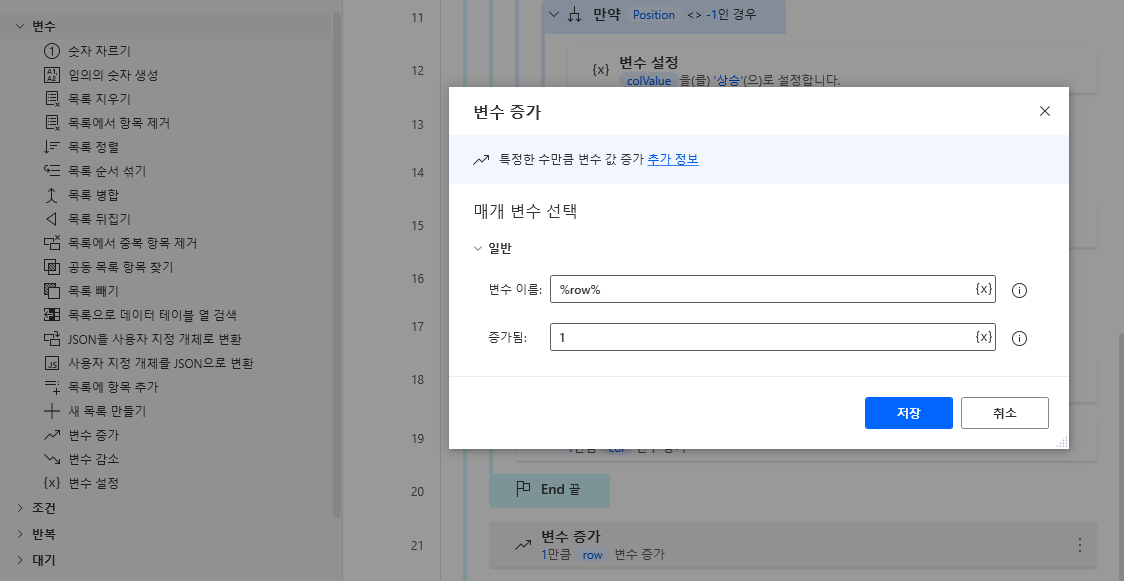The height and width of the screenshot is (581, 1124).
Task: Show info for 증가됨 parameter
Action: click(1019, 338)
